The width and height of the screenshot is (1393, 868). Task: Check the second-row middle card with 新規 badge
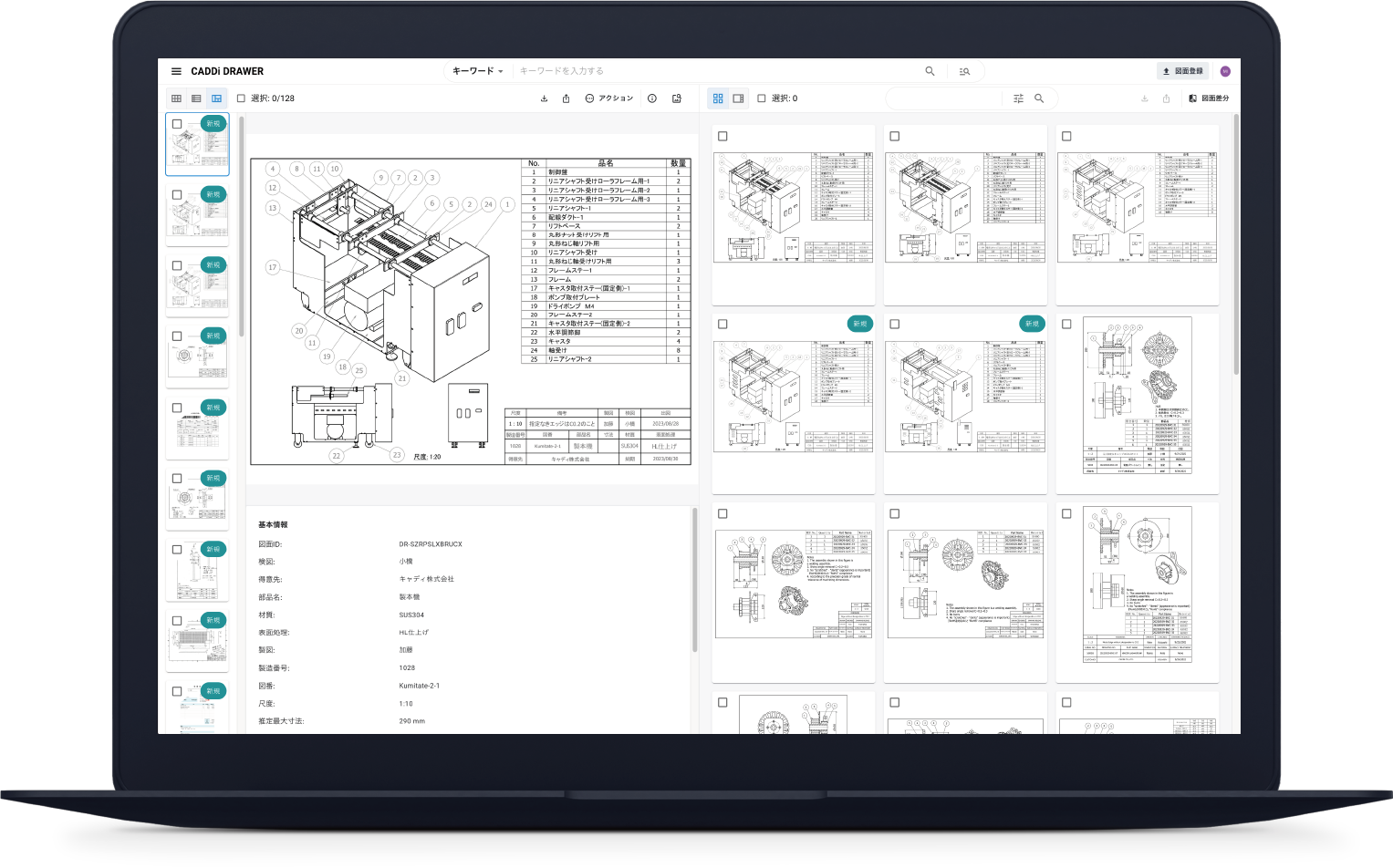point(894,325)
